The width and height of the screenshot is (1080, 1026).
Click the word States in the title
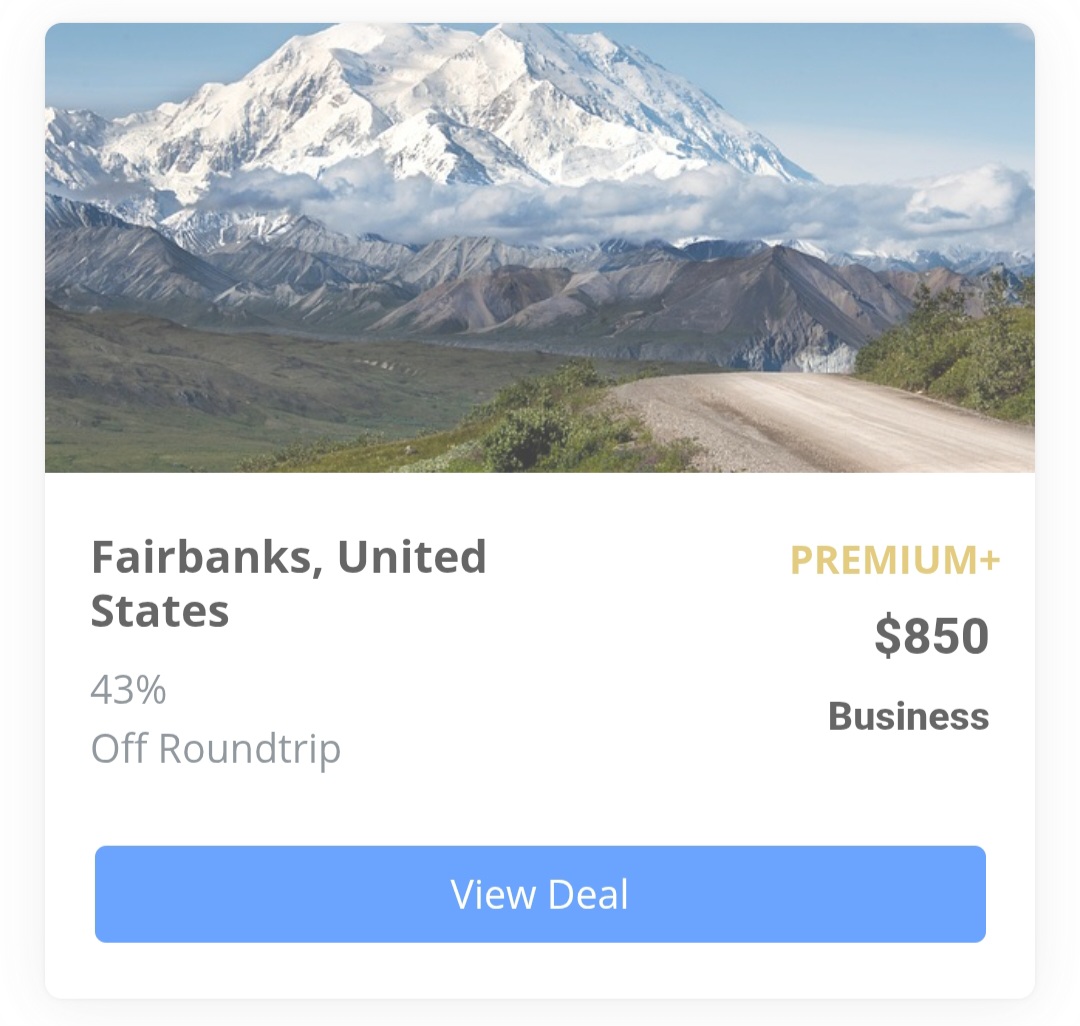(160, 611)
